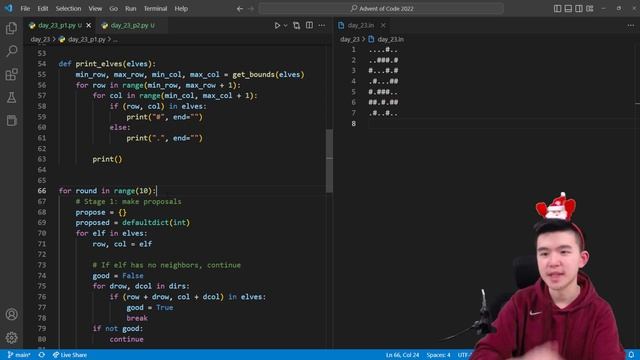The image size is (640, 360).
Task: Open the Edit menu
Action: coord(43,9)
